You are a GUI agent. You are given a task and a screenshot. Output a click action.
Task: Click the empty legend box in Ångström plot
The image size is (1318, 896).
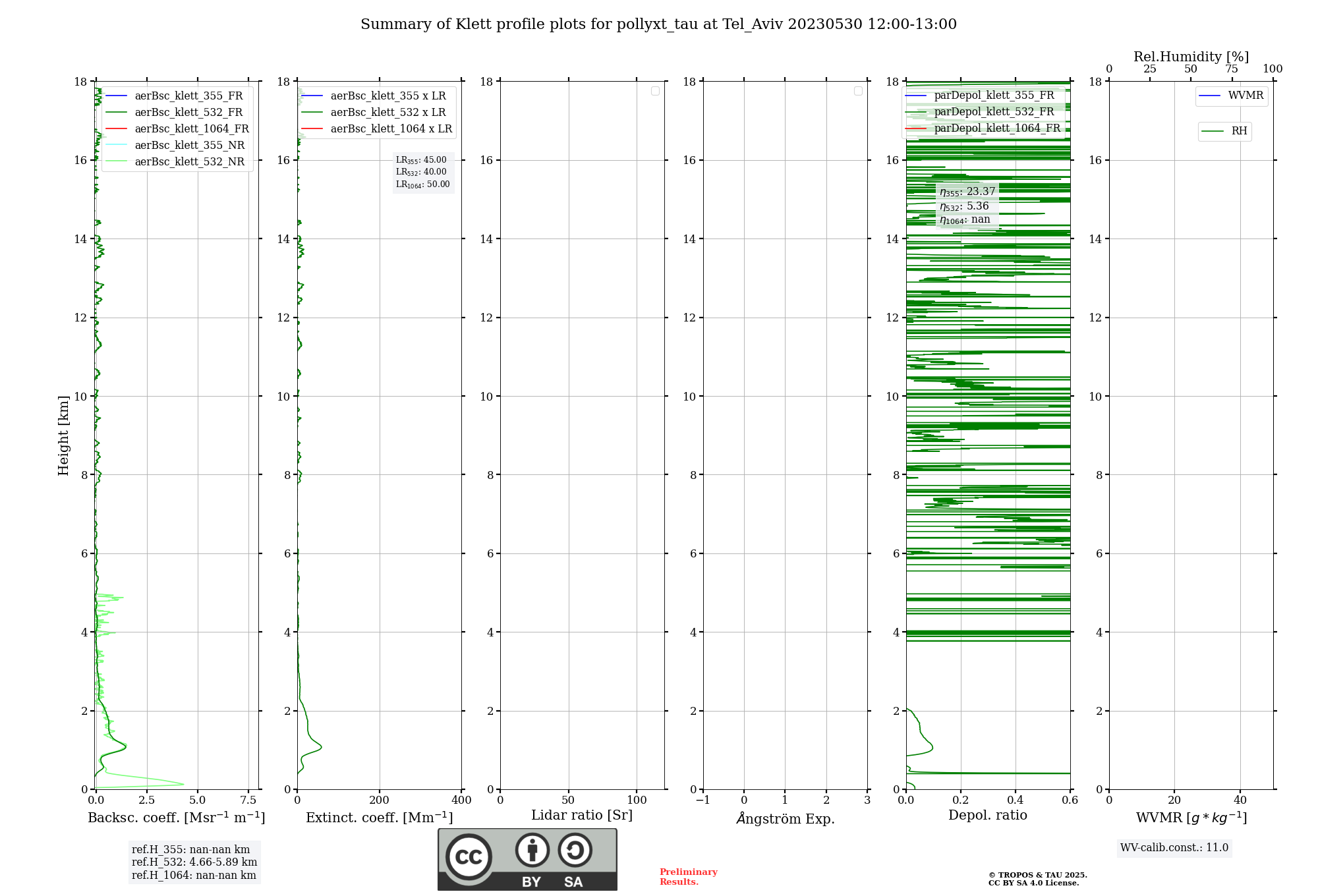point(858,91)
